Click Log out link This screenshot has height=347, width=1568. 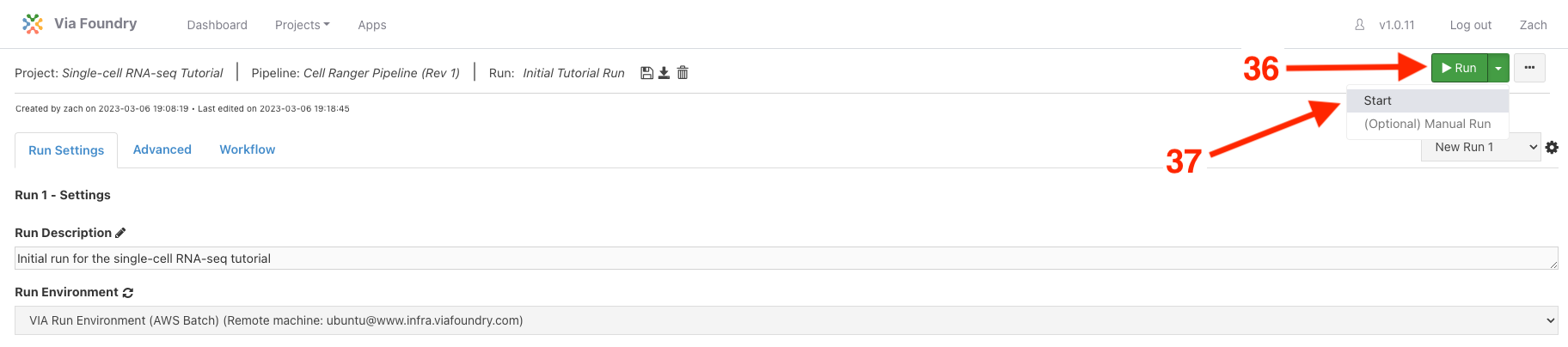pos(1470,25)
